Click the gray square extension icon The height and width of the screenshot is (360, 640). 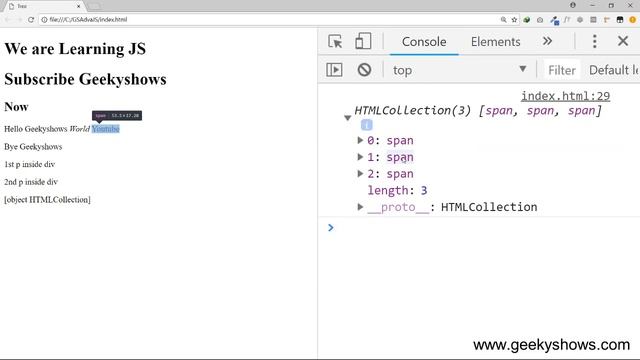[x=593, y=20]
